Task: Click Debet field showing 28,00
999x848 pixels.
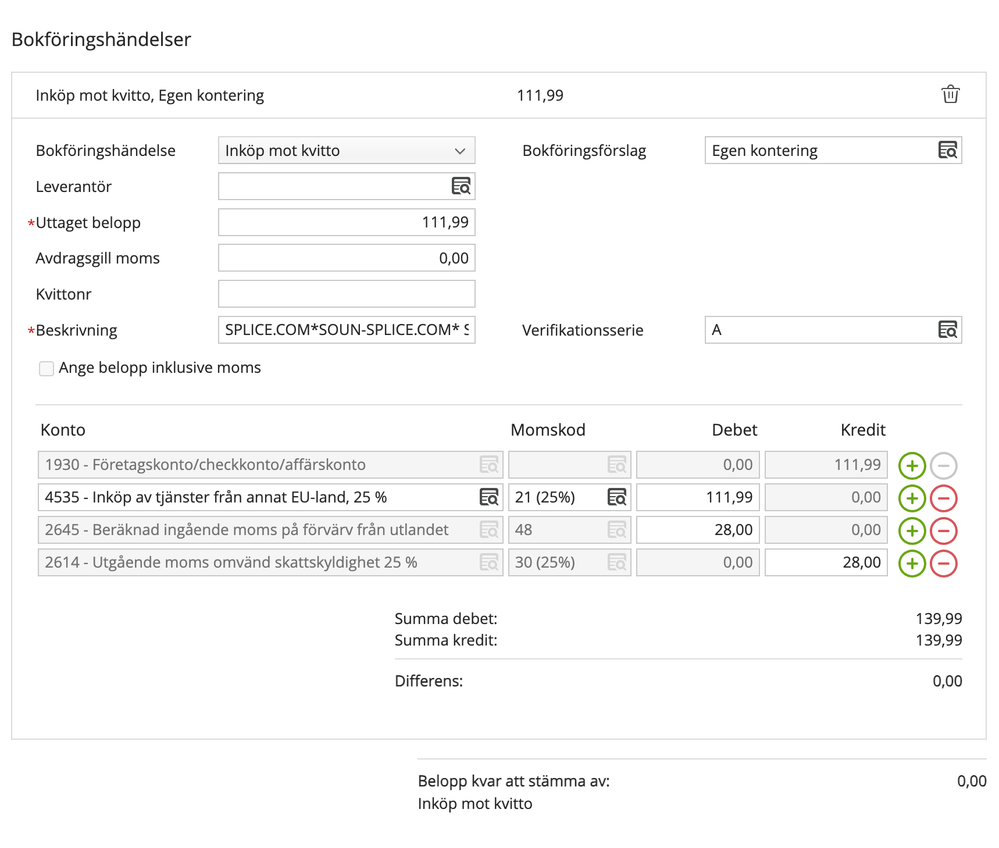Action: 697,530
